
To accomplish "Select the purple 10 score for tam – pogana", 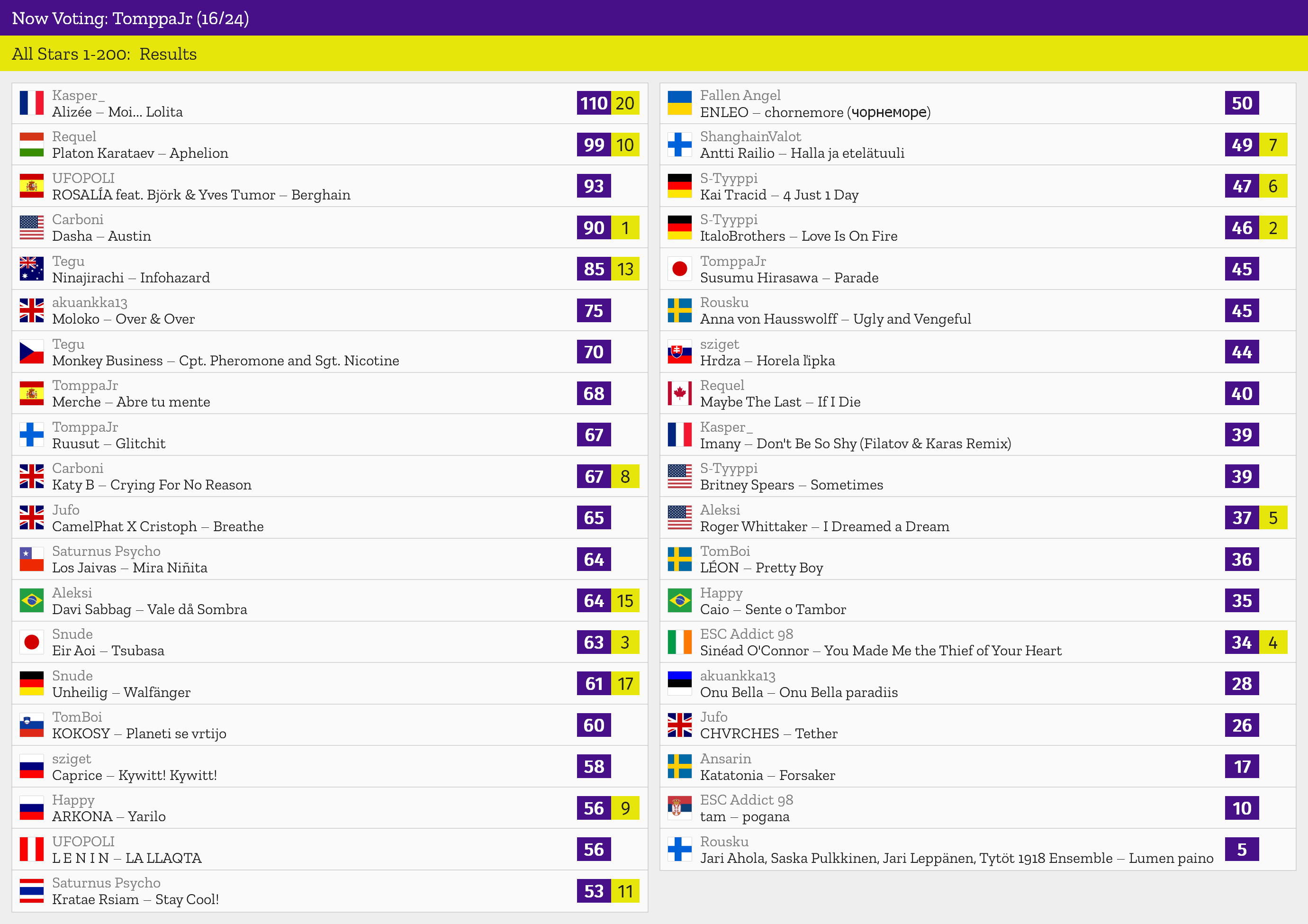I will click(1242, 808).
